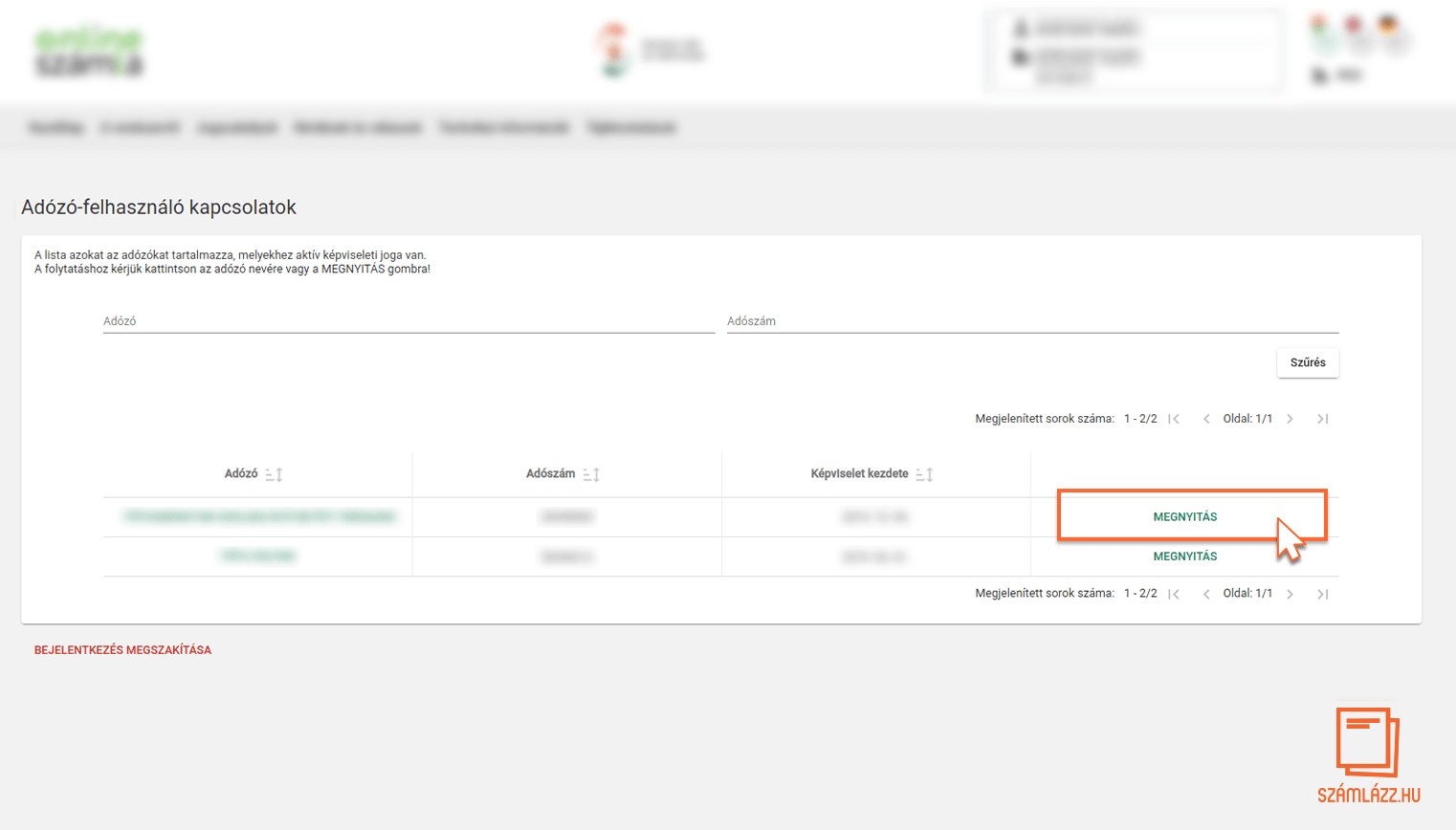This screenshot has height=830, width=1456.
Task: Click the Online Számla logo
Action: point(89,52)
